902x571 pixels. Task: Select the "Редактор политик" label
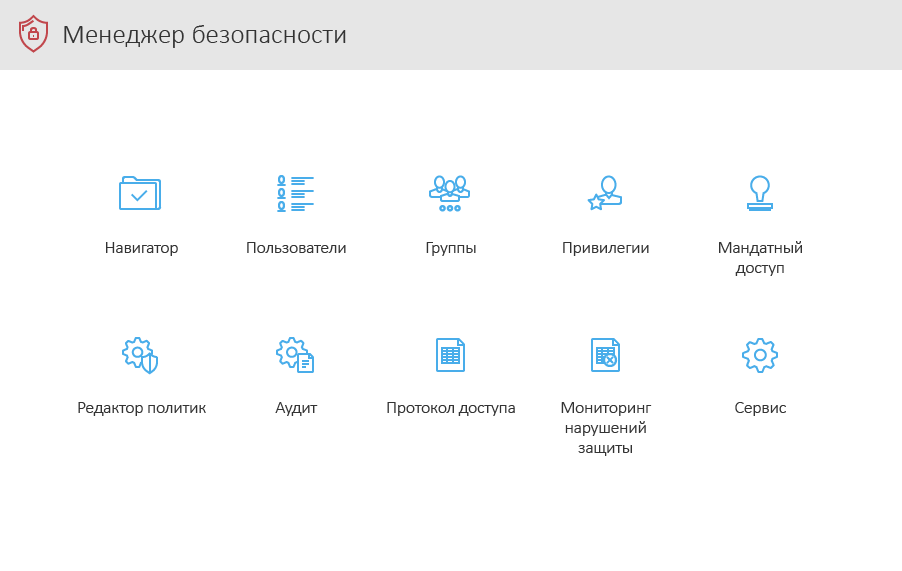coord(141,408)
